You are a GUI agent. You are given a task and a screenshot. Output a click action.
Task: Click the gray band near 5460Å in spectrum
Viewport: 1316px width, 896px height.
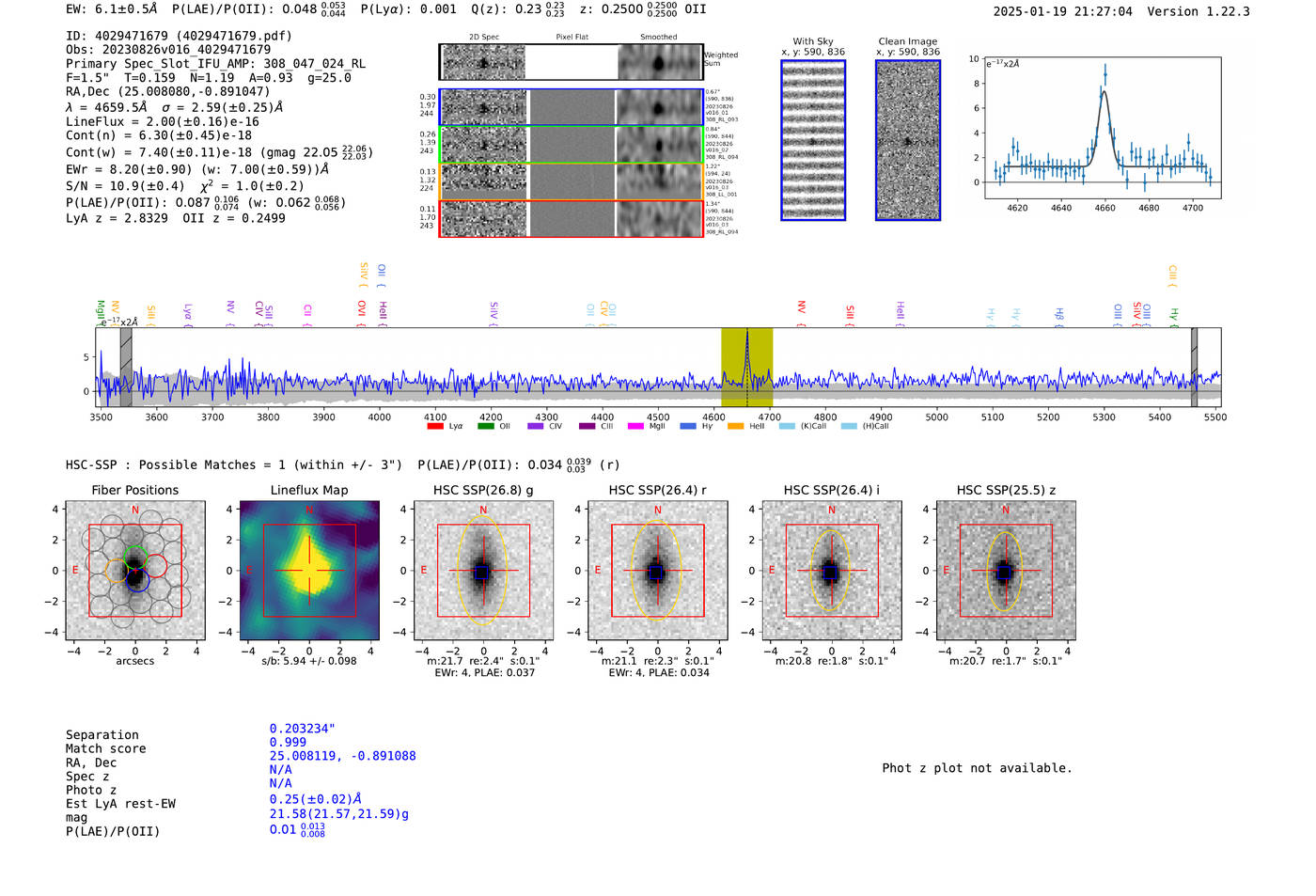point(1194,368)
